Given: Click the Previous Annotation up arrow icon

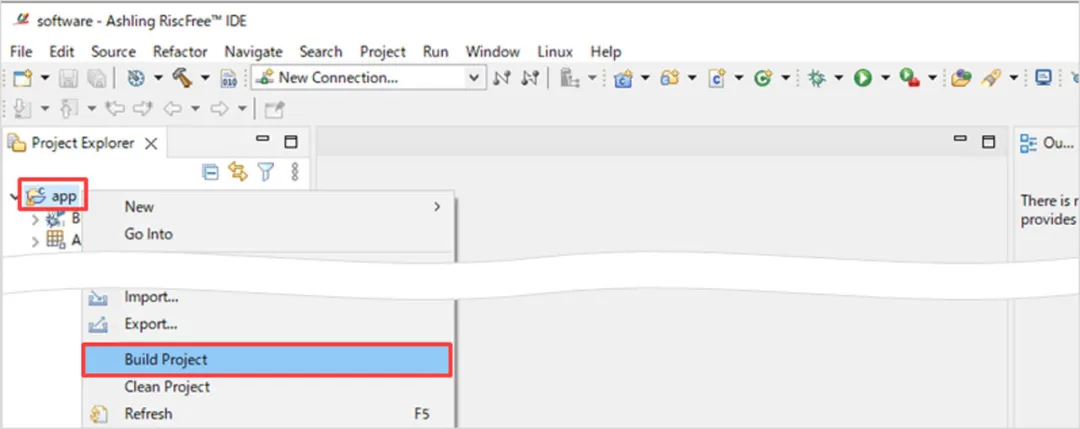Looking at the screenshot, I should pyautogui.click(x=69, y=109).
